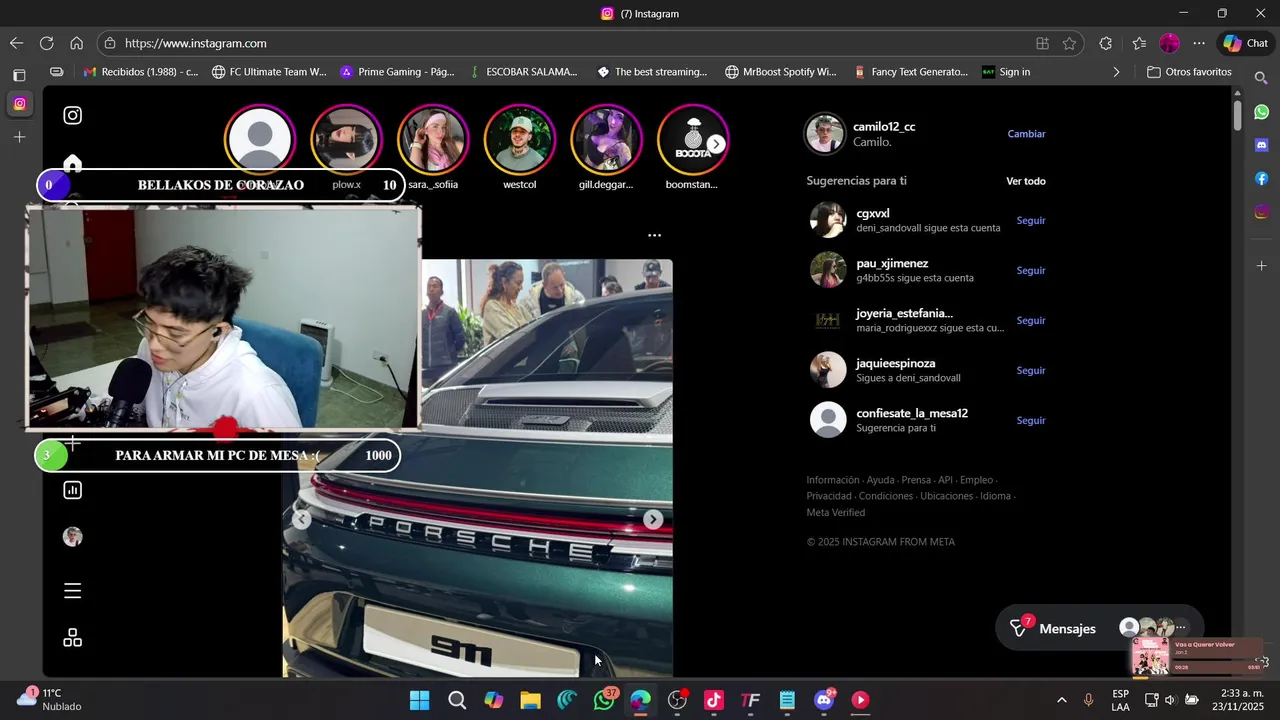Open Discord in the Edge right sidebar
The height and width of the screenshot is (720, 1280).
[1261, 145]
